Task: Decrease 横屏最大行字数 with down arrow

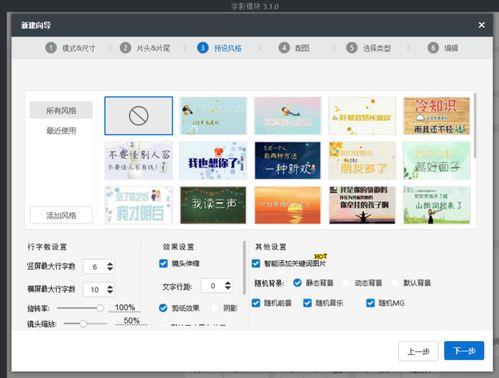Action: [x=110, y=292]
